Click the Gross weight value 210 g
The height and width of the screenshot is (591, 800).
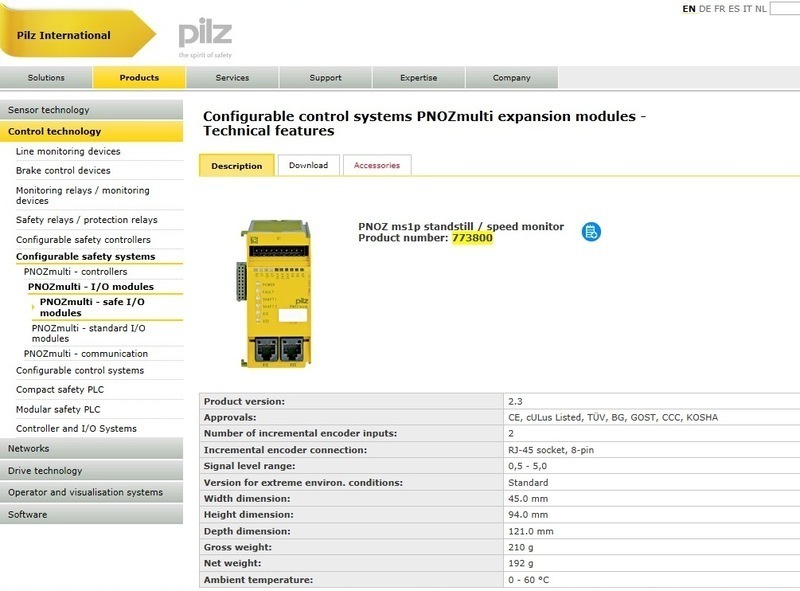pos(520,547)
